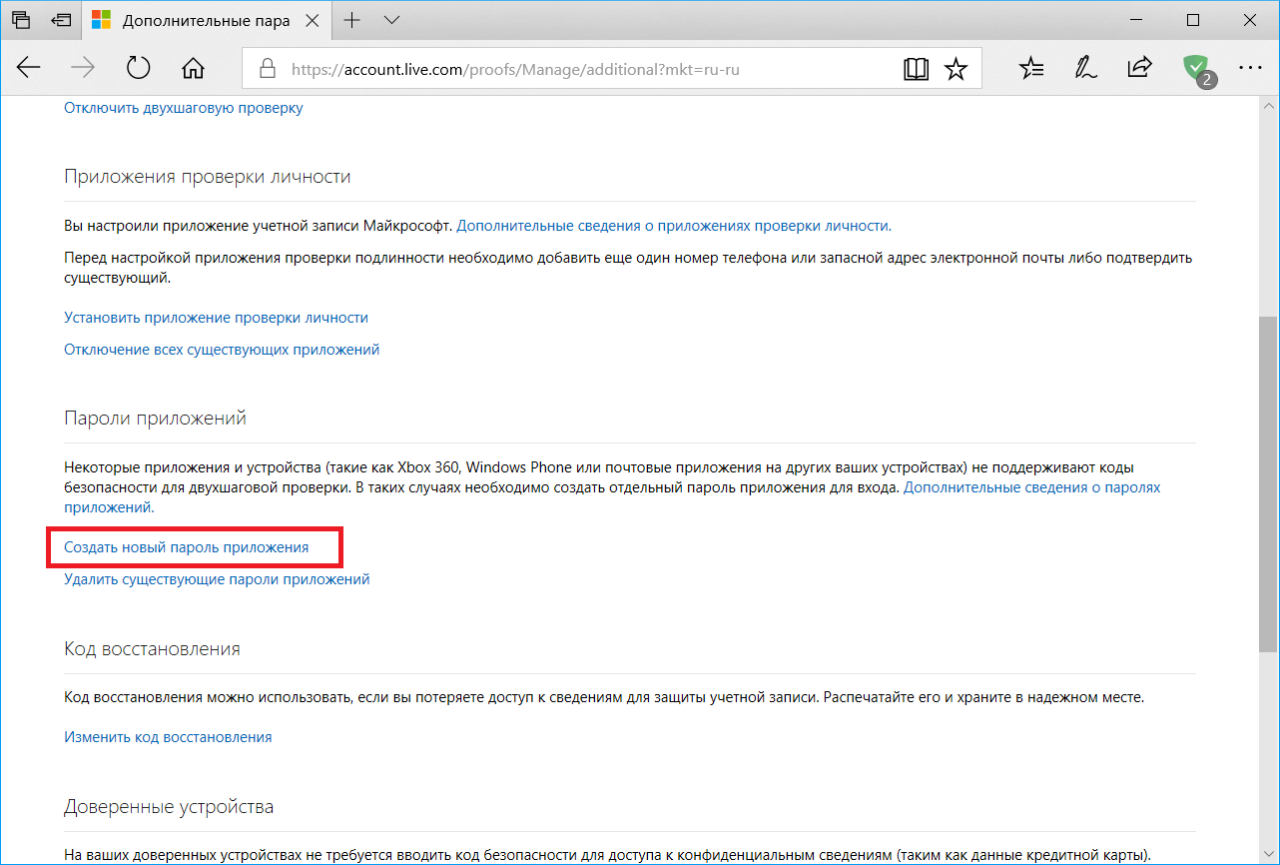The width and height of the screenshot is (1280, 865).
Task: Open Дополнительные сведения о паролях приложений link
Action: point(1032,487)
